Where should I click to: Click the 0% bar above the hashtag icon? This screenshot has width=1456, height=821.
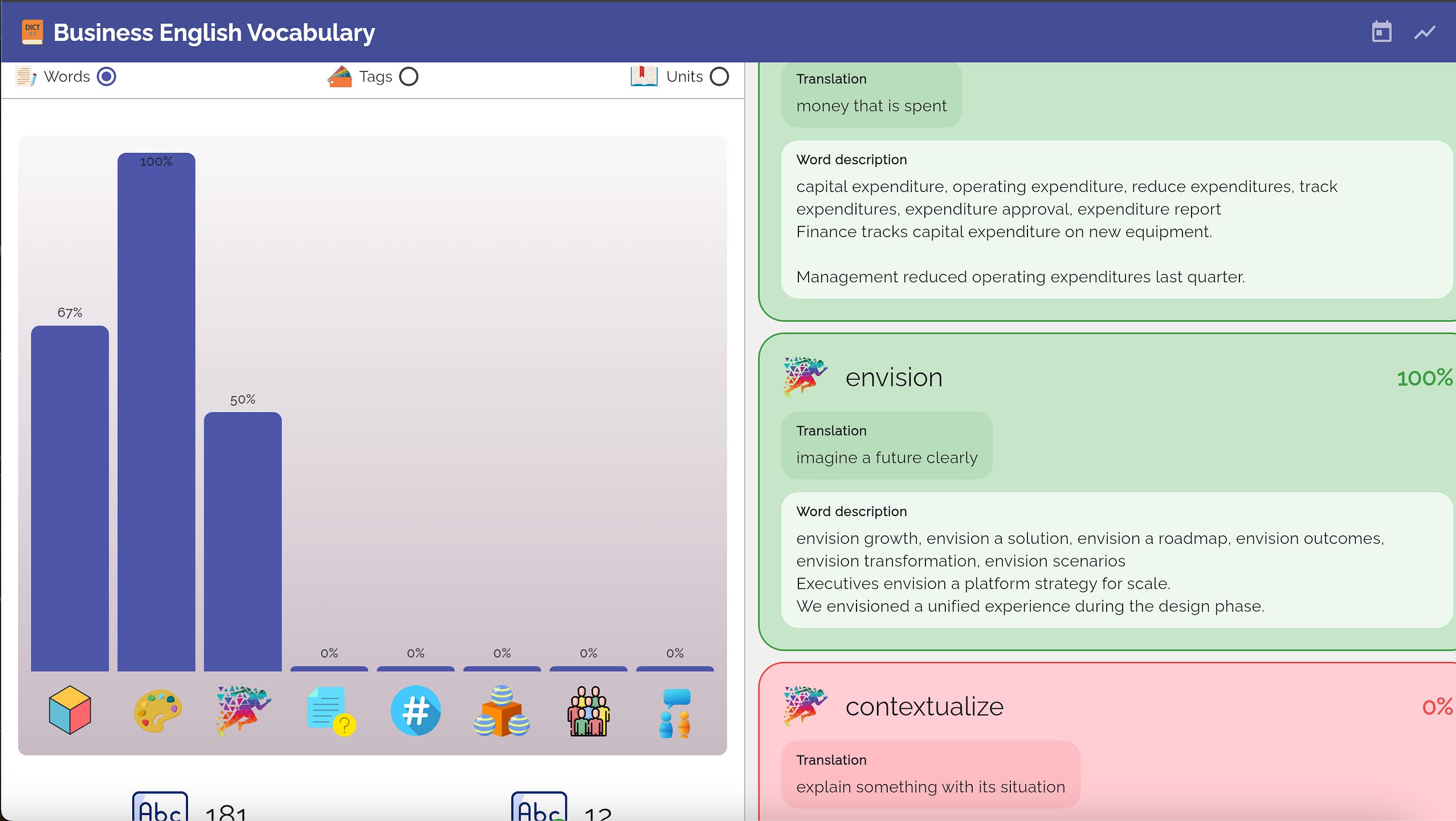click(416, 669)
